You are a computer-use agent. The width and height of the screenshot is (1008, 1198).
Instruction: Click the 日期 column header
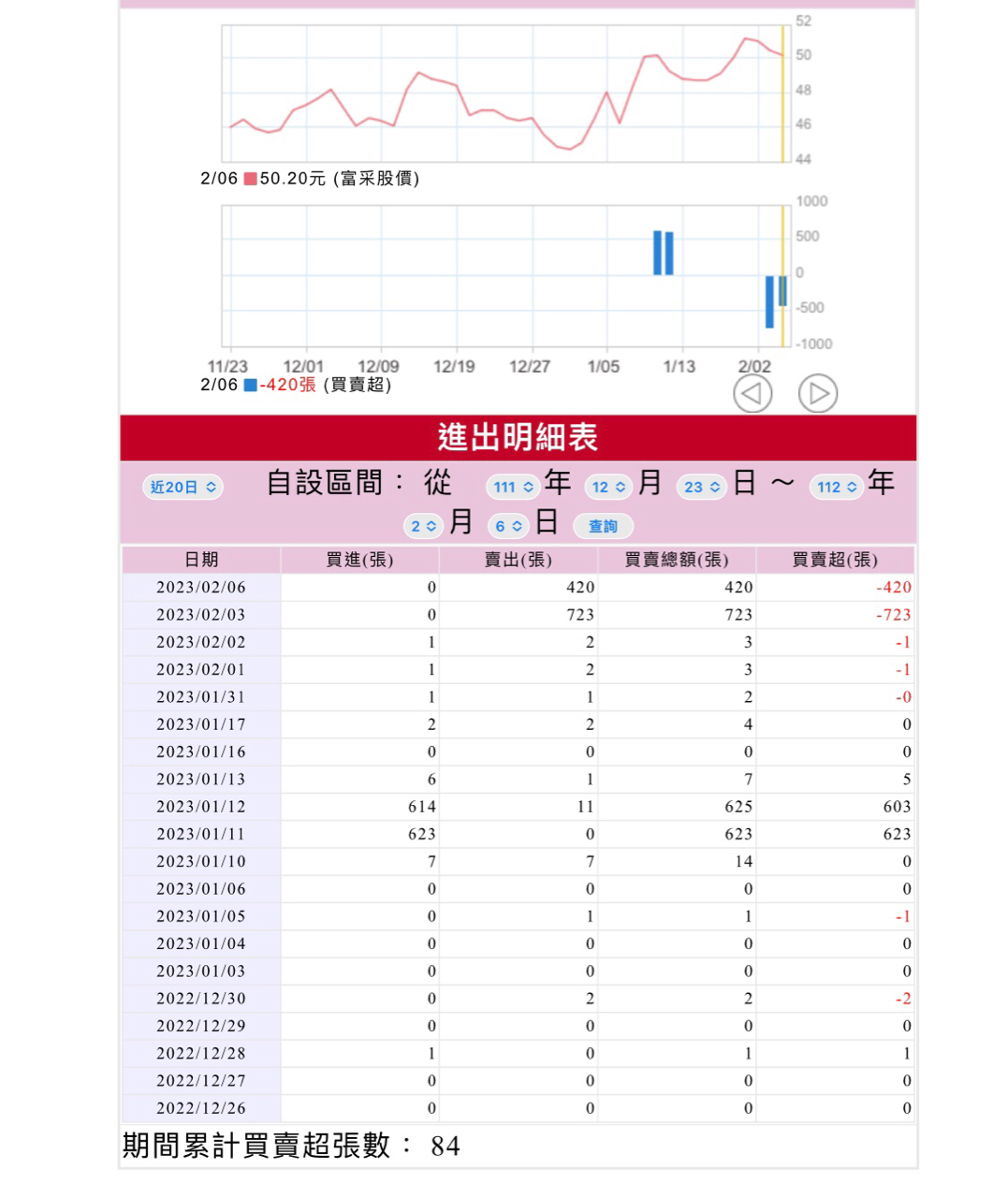(x=201, y=560)
